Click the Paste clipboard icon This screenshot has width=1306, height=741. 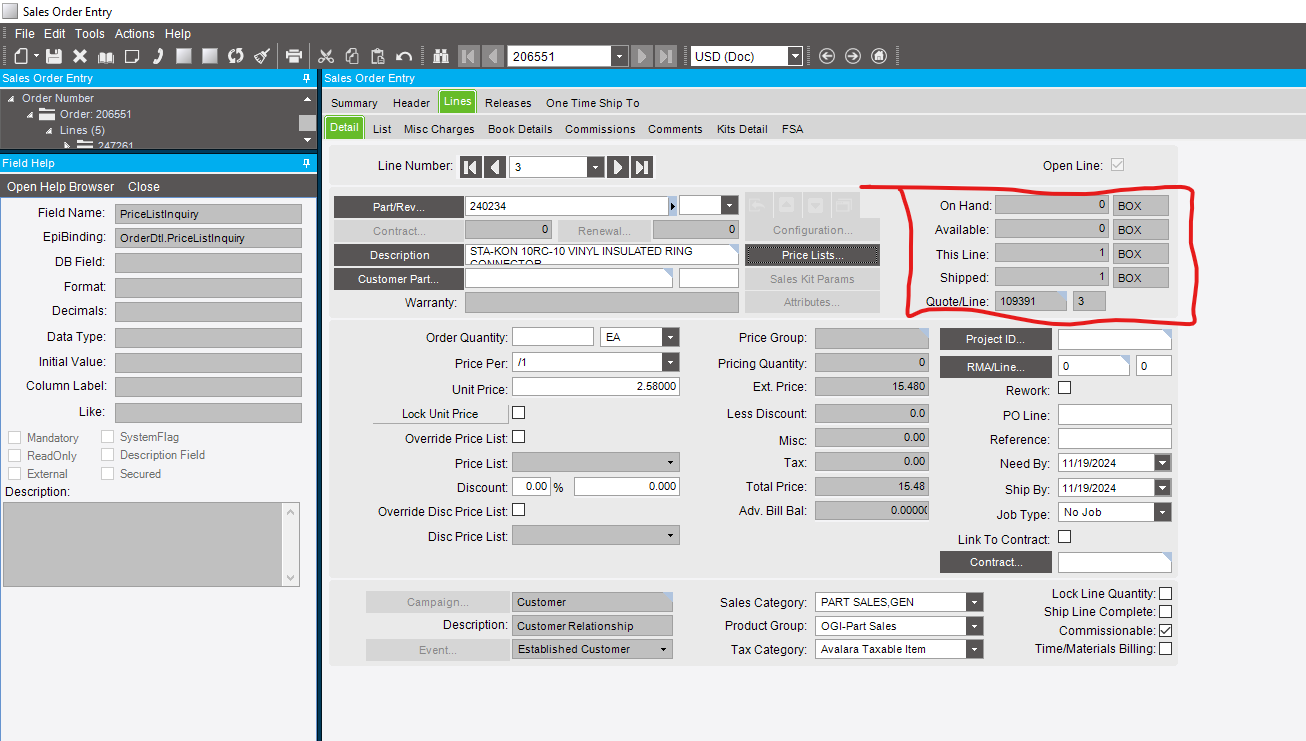pos(378,56)
